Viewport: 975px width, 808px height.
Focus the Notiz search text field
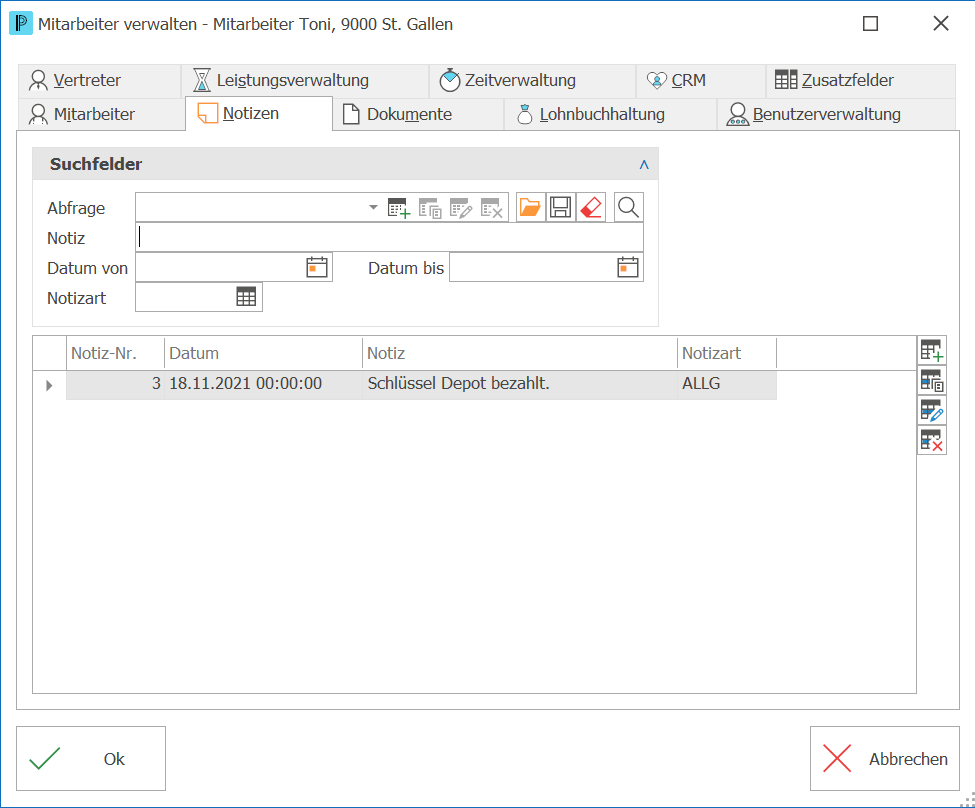click(x=389, y=238)
